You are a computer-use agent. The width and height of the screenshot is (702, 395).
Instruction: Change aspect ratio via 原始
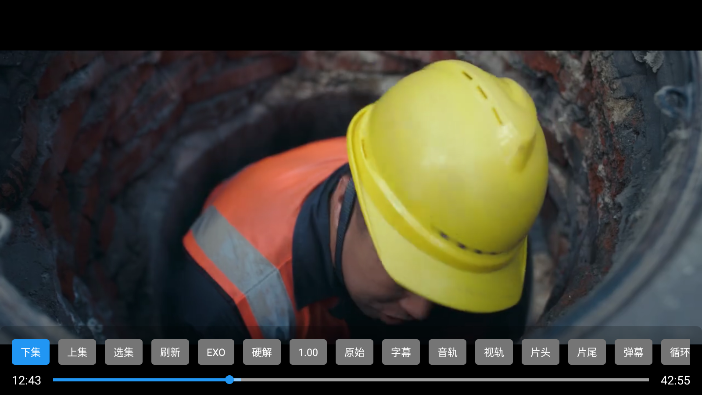354,352
